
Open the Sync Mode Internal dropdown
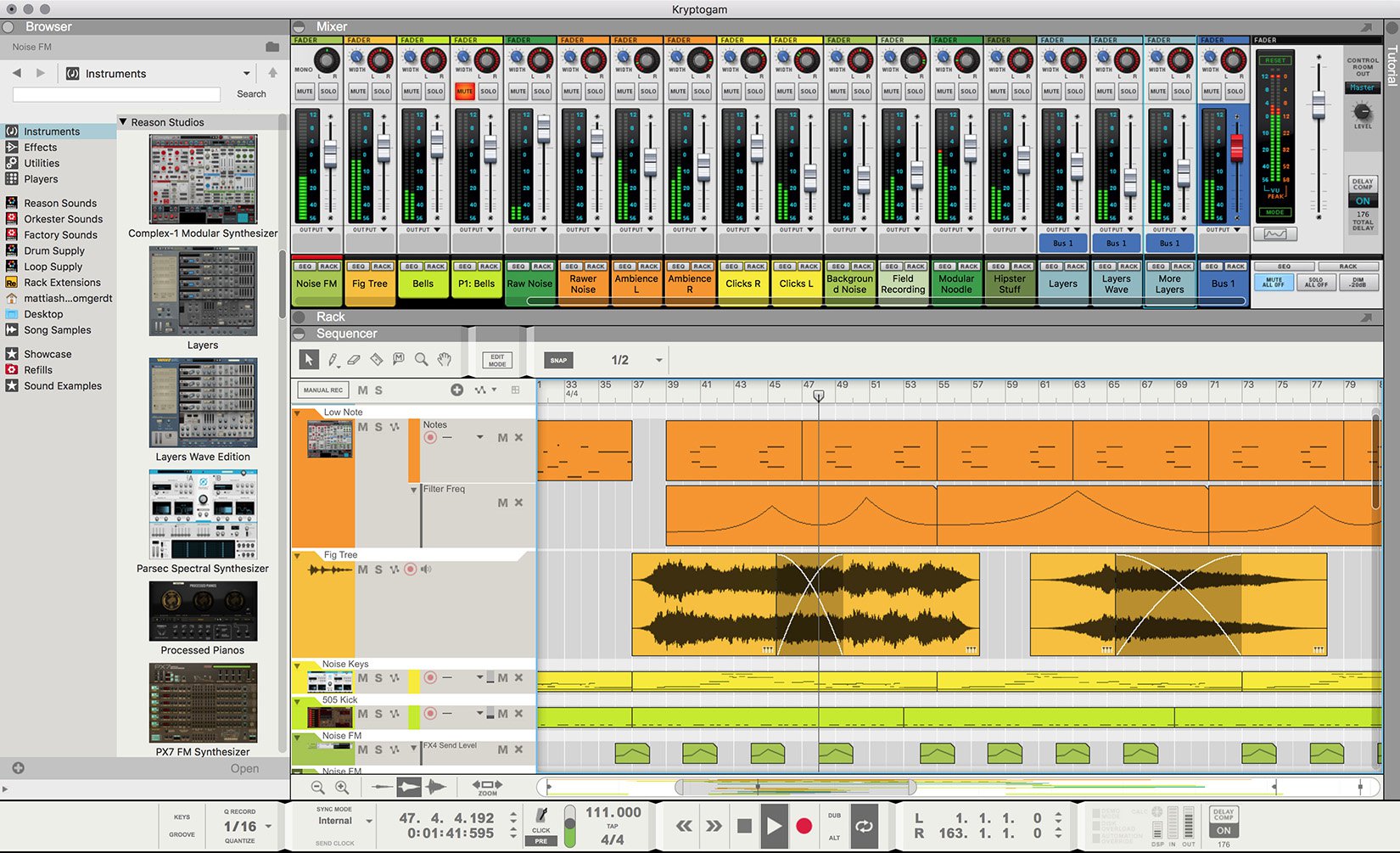tap(369, 821)
